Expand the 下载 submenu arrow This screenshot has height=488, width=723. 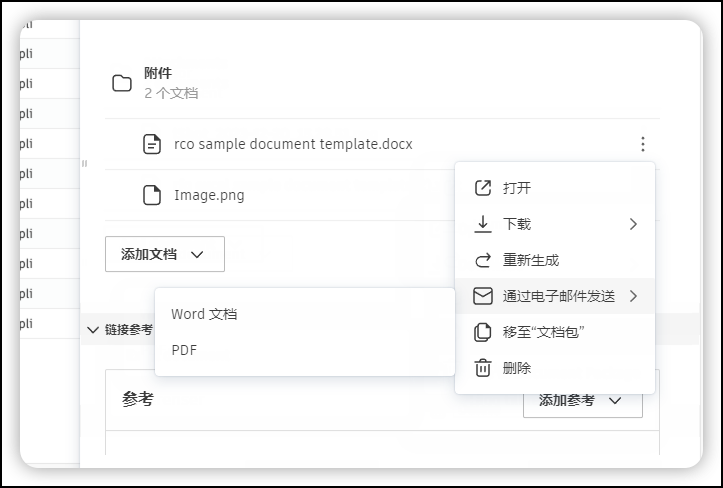point(633,224)
